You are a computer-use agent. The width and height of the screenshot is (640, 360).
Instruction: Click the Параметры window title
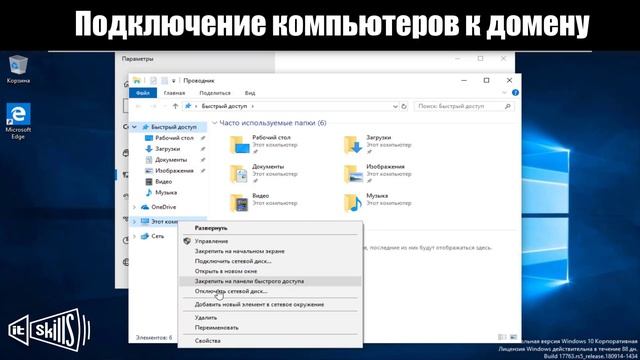click(138, 59)
